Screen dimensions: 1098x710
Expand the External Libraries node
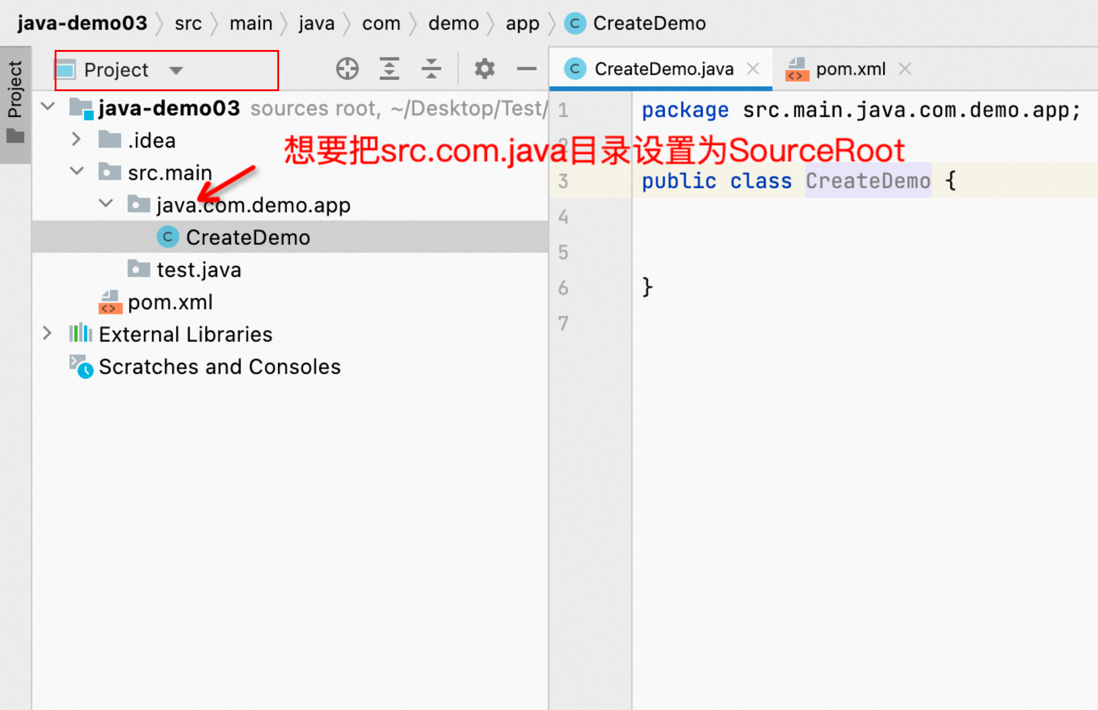(48, 334)
